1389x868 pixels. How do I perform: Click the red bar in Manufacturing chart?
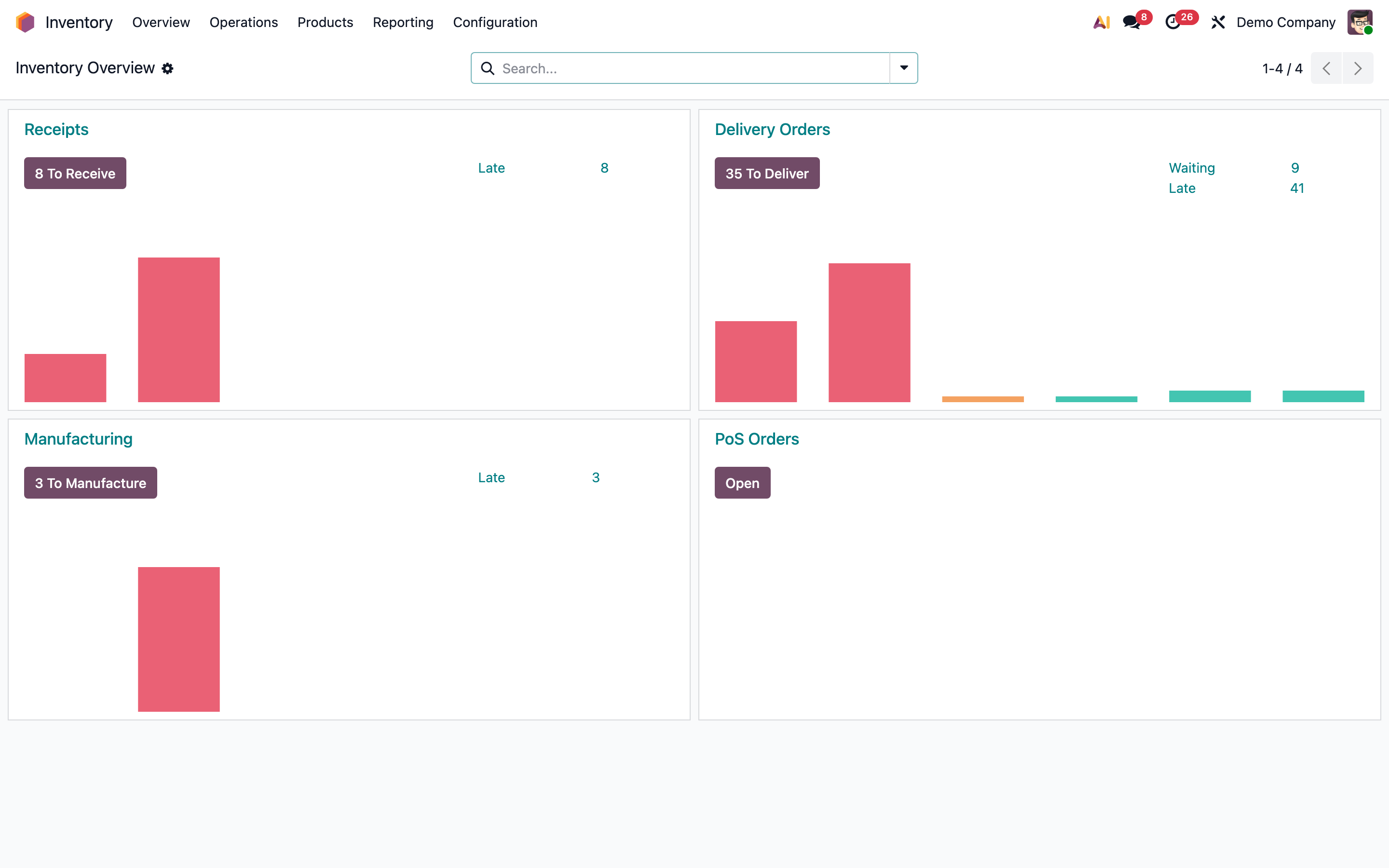click(178, 639)
